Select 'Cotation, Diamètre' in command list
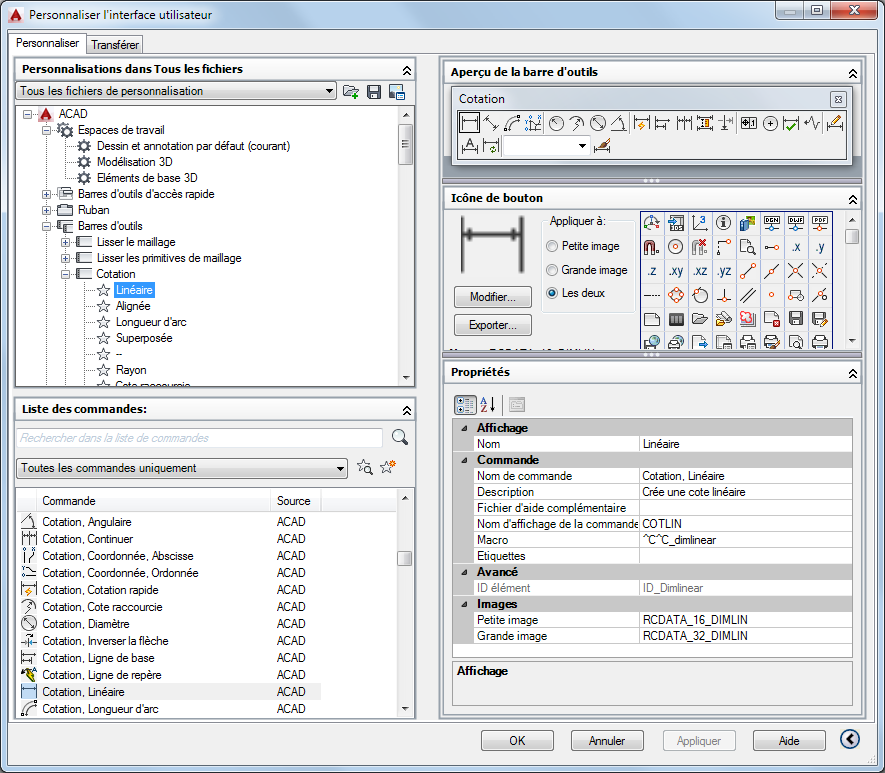The width and height of the screenshot is (885, 773). 86,624
